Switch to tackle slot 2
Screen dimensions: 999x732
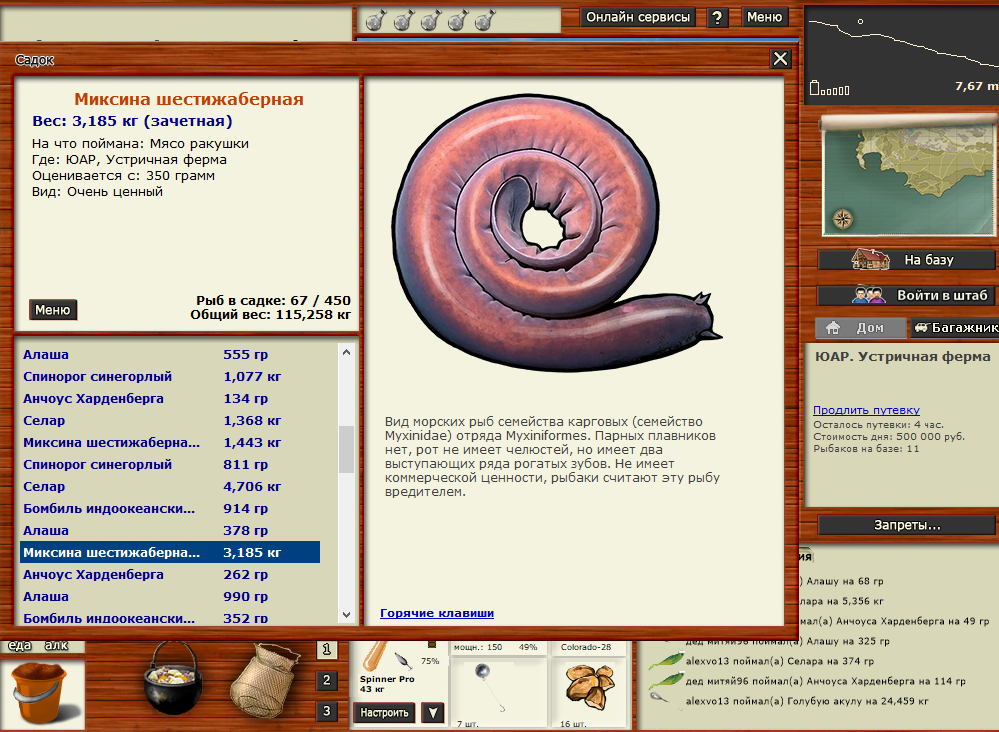[326, 681]
